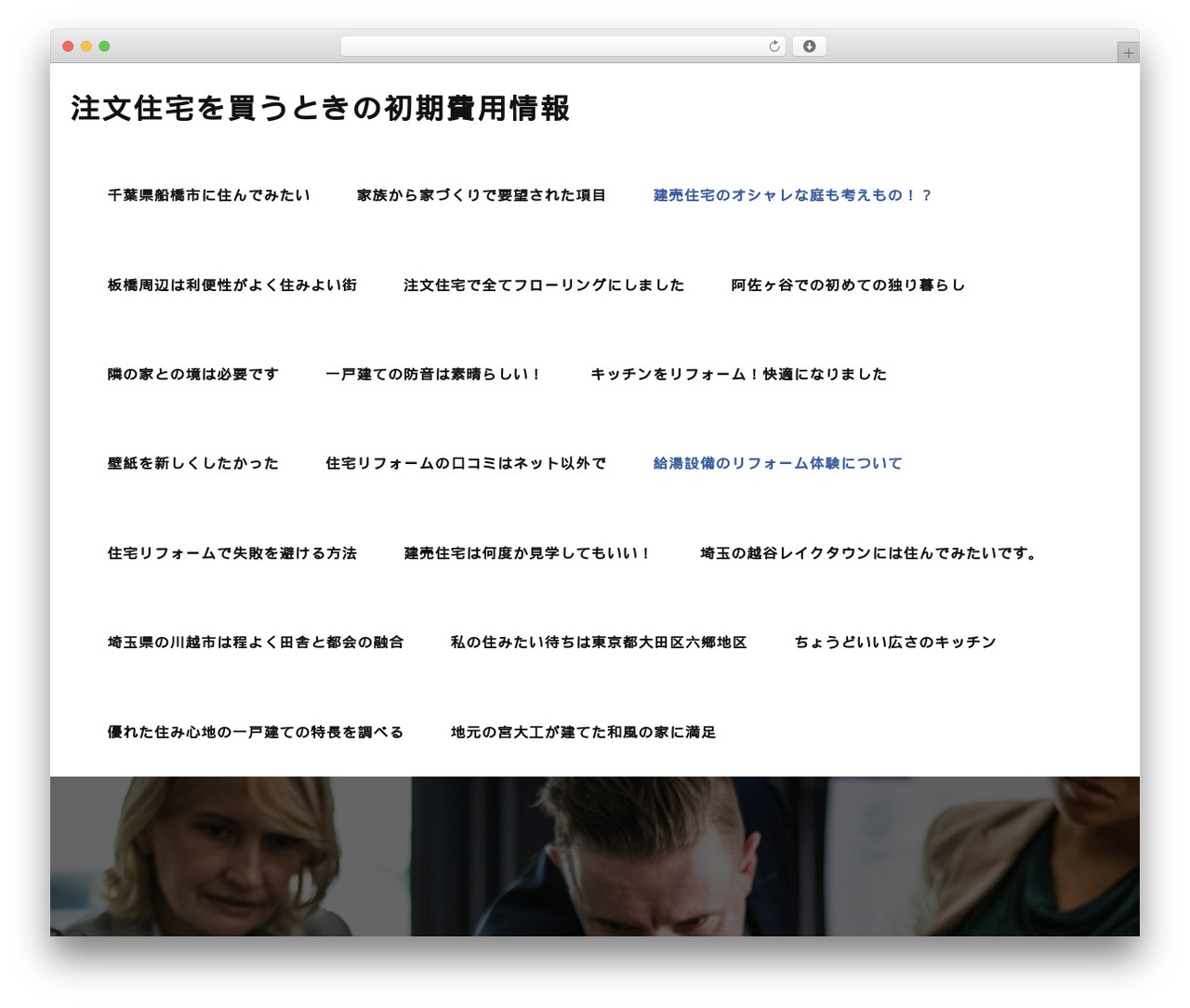Open 給湯設備のリフォーム体験について article
Image resolution: width=1190 pixels, height=1008 pixels.
pyautogui.click(x=778, y=463)
